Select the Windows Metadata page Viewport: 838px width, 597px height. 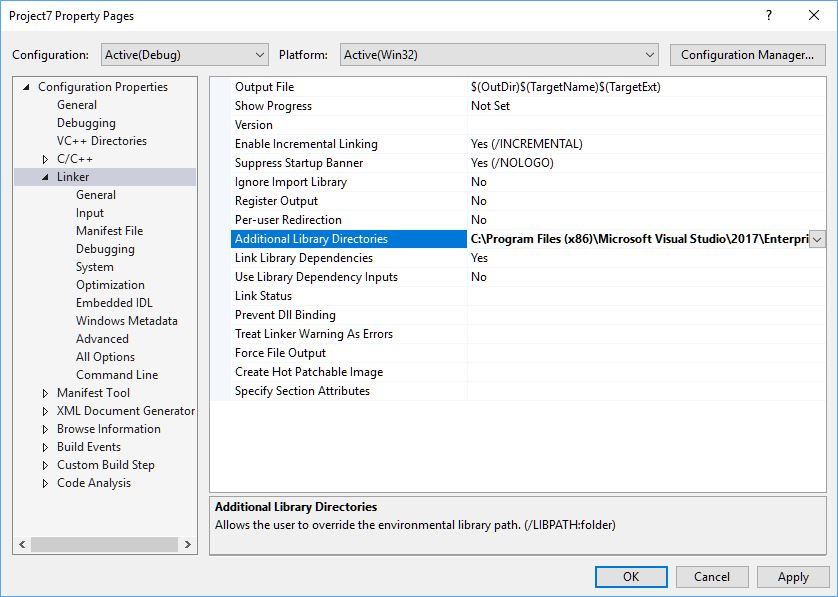click(x=126, y=320)
